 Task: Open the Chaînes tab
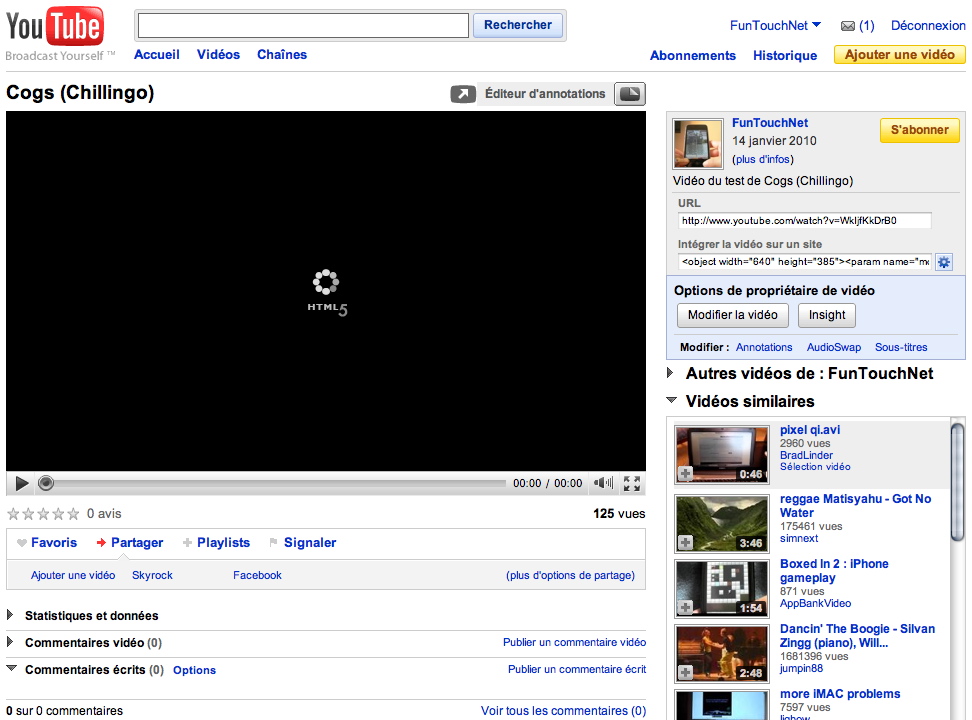click(282, 55)
